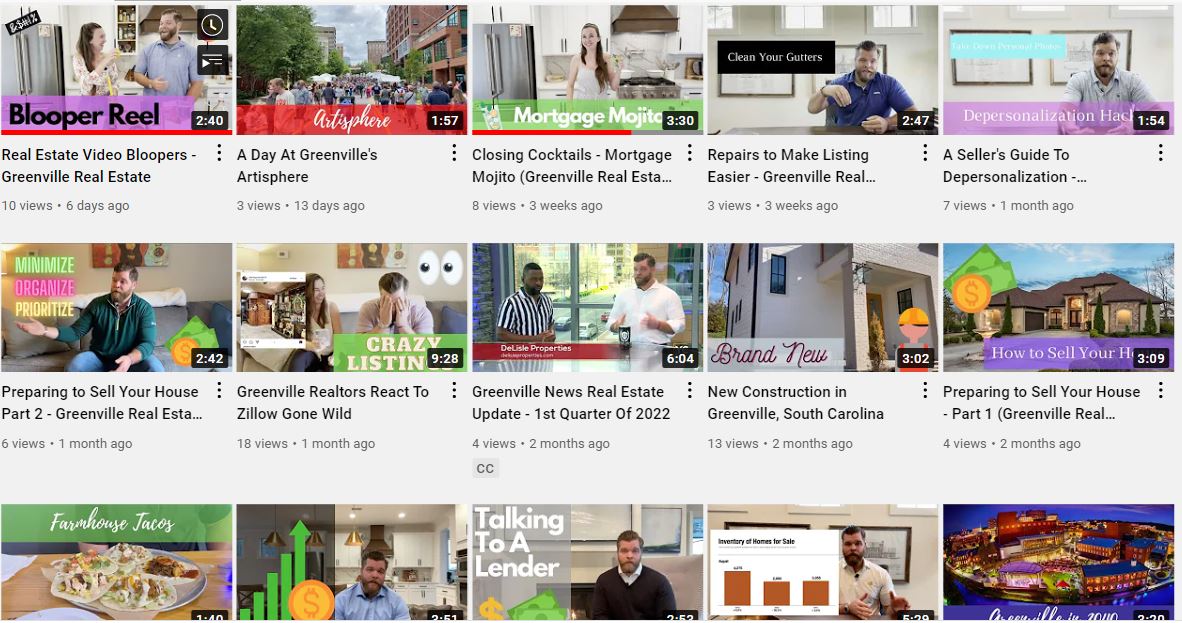This screenshot has height=623, width=1182.
Task: Open the Inventory of Homes for Sale thumbnail
Action: click(x=822, y=563)
